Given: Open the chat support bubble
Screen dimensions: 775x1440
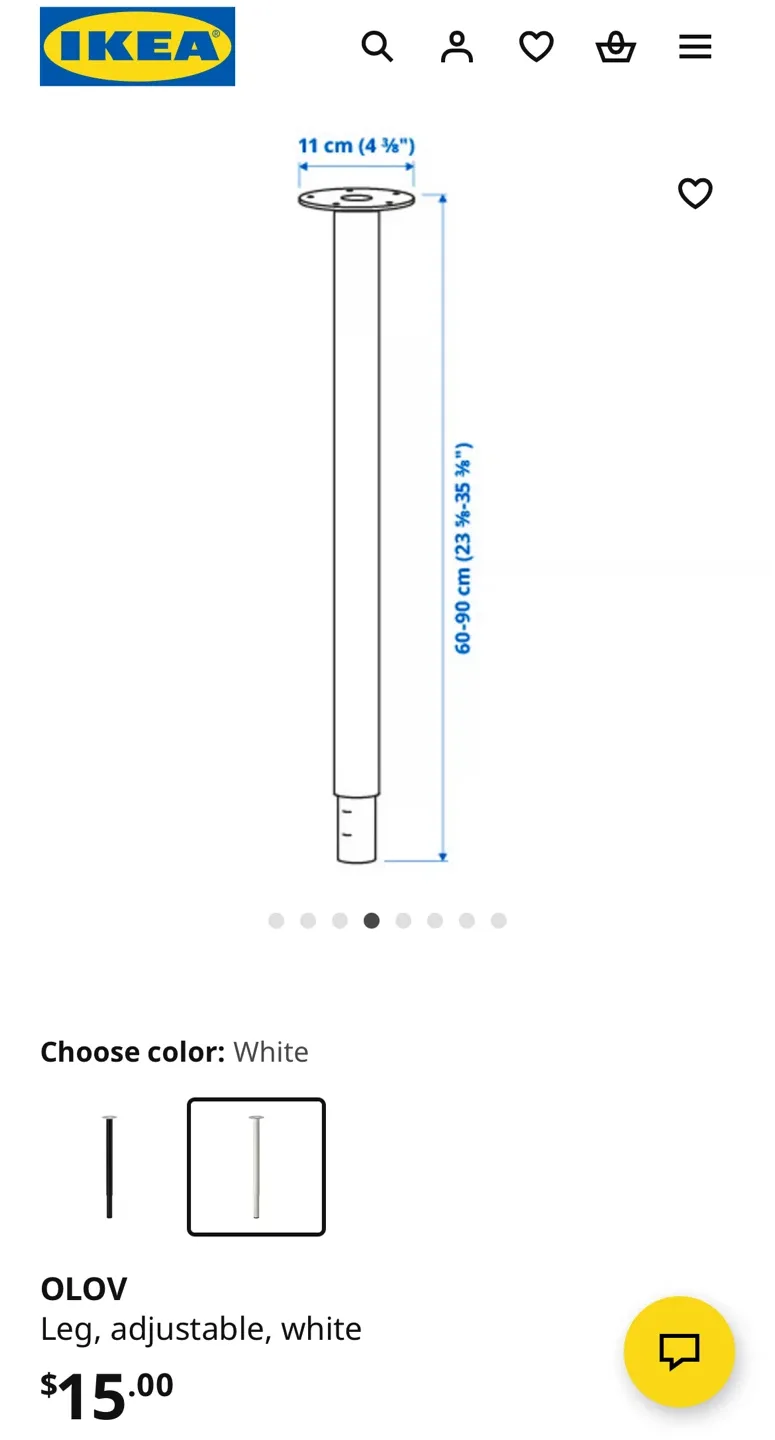Looking at the screenshot, I should [x=679, y=1351].
